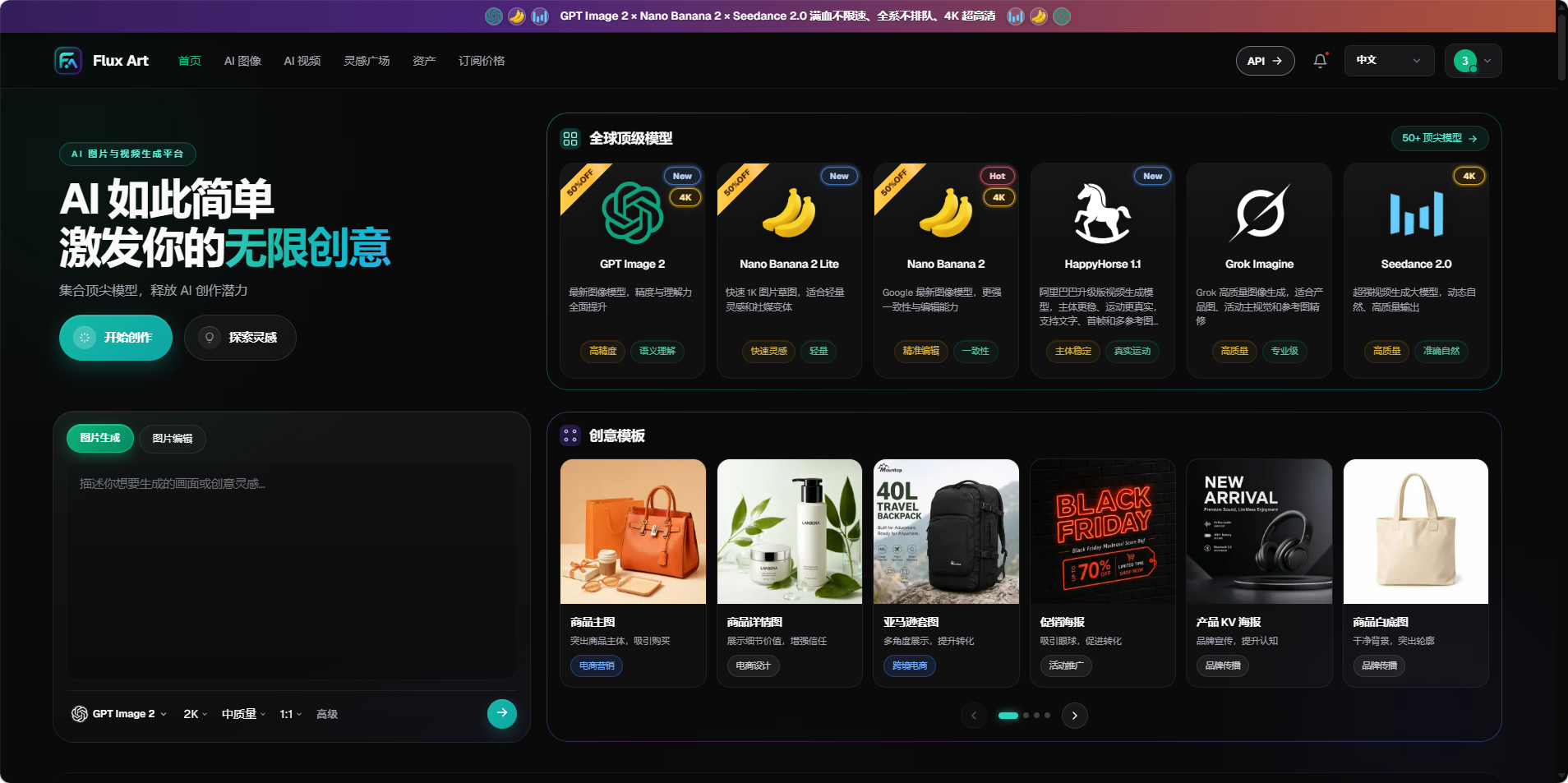This screenshot has width=1568, height=783.
Task: Open the 50+ 顶尖模型 link
Action: point(1440,139)
